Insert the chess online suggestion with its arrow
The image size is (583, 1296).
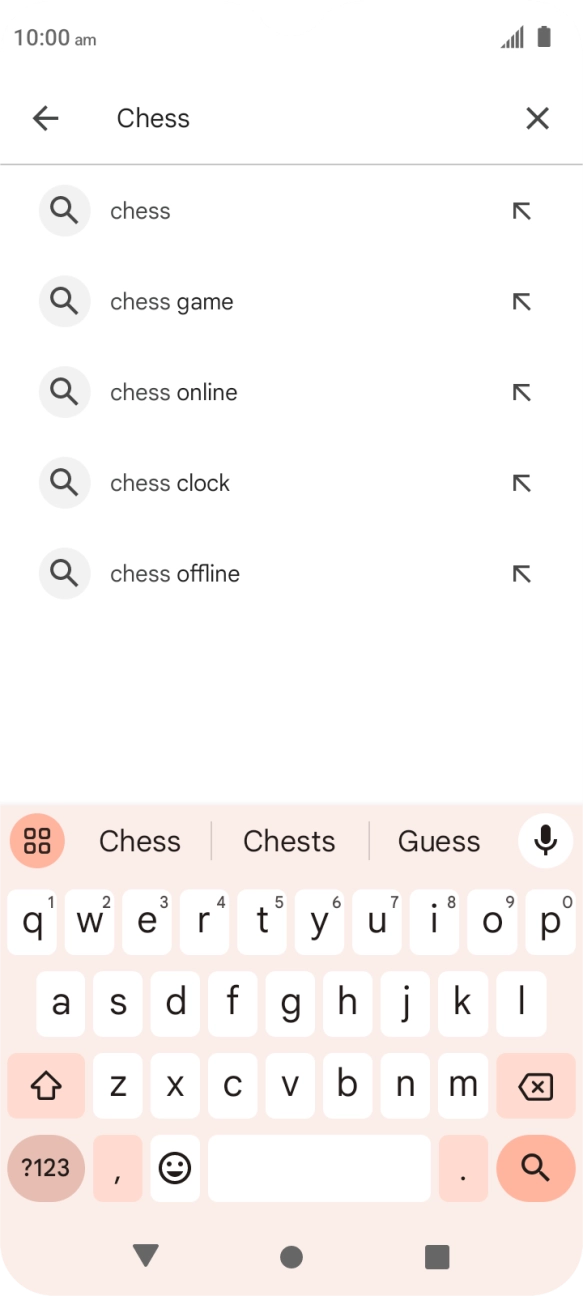pyautogui.click(x=521, y=392)
